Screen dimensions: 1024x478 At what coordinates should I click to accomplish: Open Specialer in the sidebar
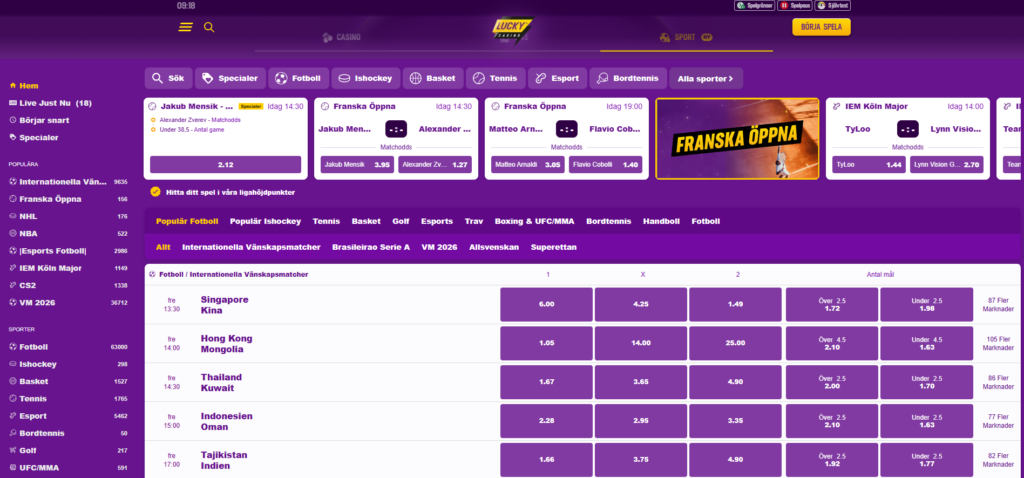35,138
